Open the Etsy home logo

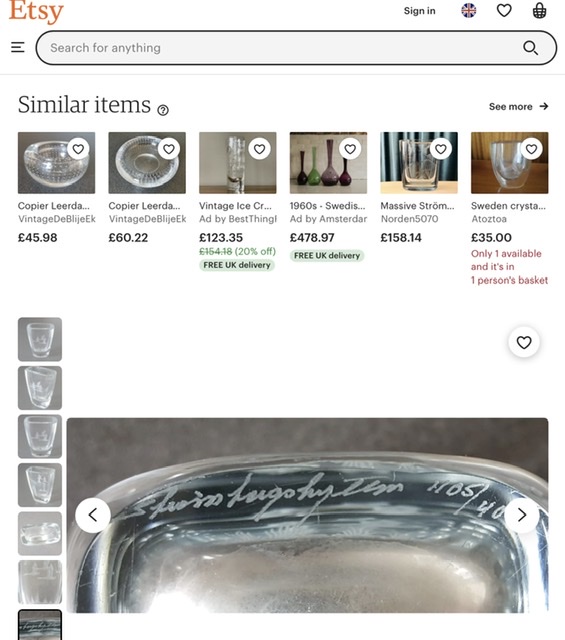36,11
